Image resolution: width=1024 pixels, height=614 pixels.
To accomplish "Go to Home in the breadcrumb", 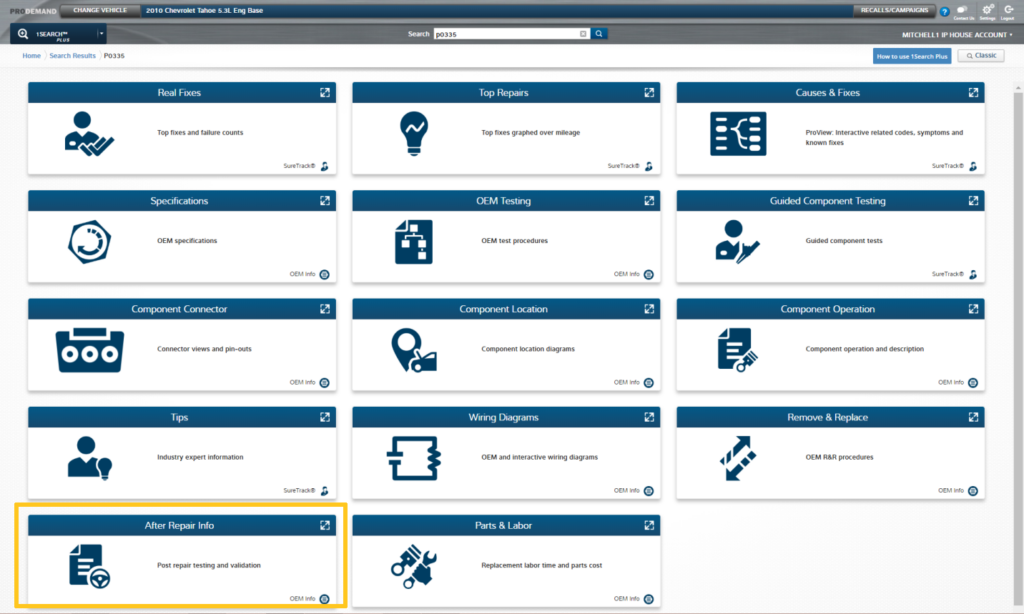I will (x=32, y=56).
